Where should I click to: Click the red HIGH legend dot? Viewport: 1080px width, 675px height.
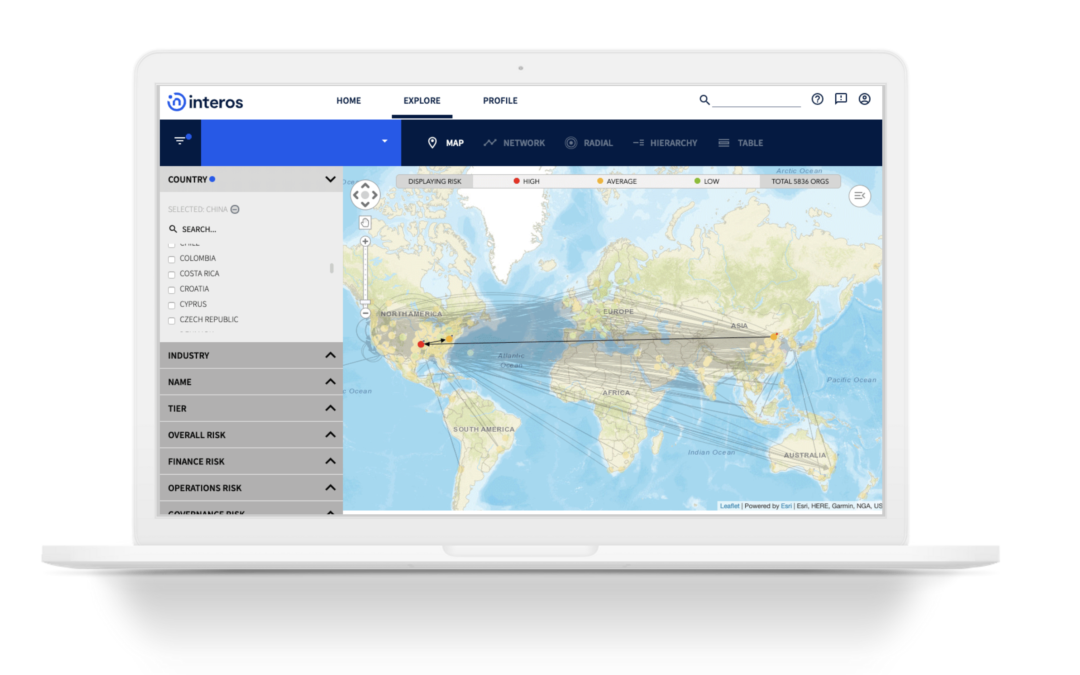pos(516,181)
